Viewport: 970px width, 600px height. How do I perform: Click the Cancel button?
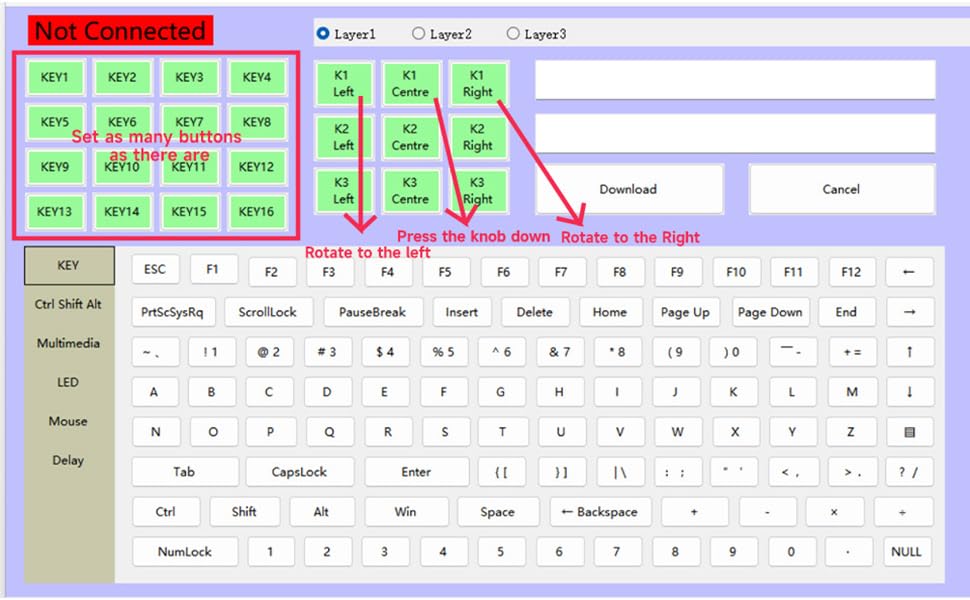click(x=841, y=189)
